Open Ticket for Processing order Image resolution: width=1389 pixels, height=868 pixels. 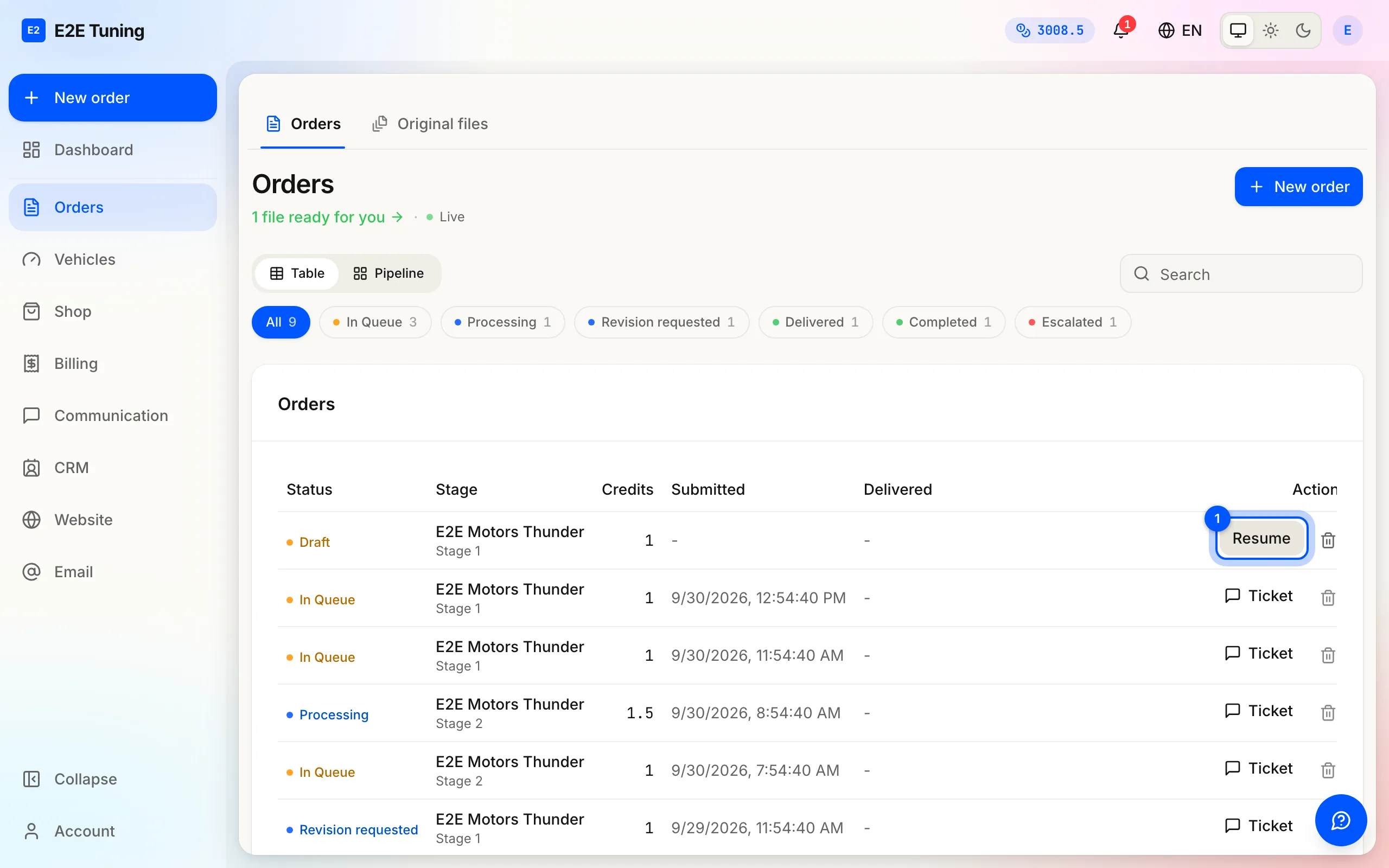tap(1258, 711)
